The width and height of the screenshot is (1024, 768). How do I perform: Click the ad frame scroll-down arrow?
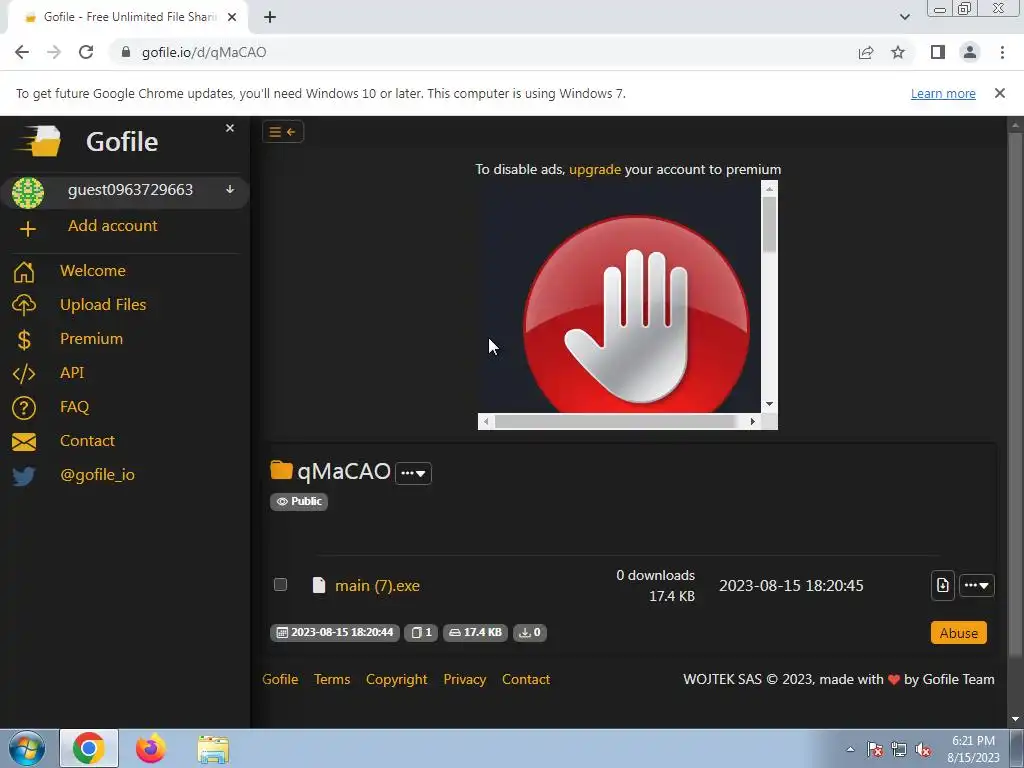(769, 404)
